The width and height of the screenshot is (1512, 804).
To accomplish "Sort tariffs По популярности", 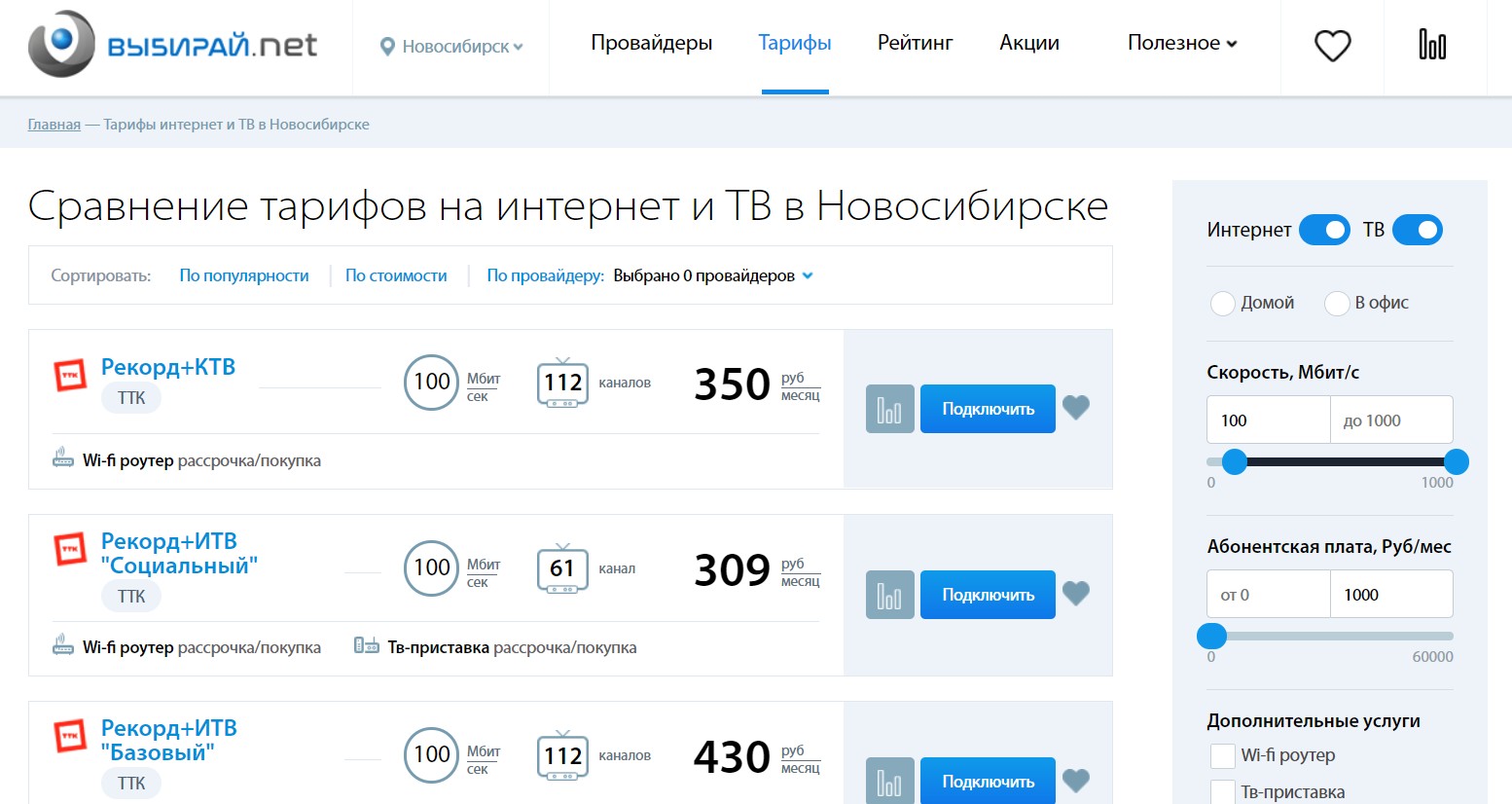I will pos(244,275).
